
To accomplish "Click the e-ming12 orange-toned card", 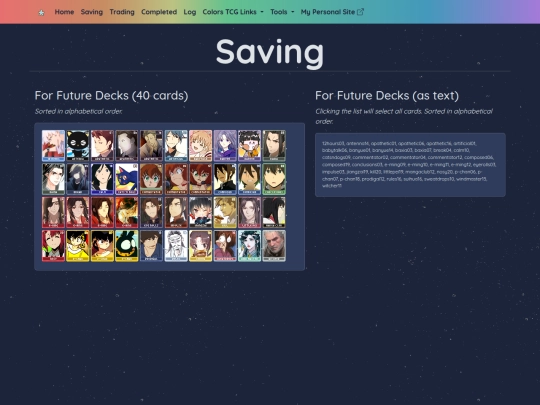I will [127, 212].
